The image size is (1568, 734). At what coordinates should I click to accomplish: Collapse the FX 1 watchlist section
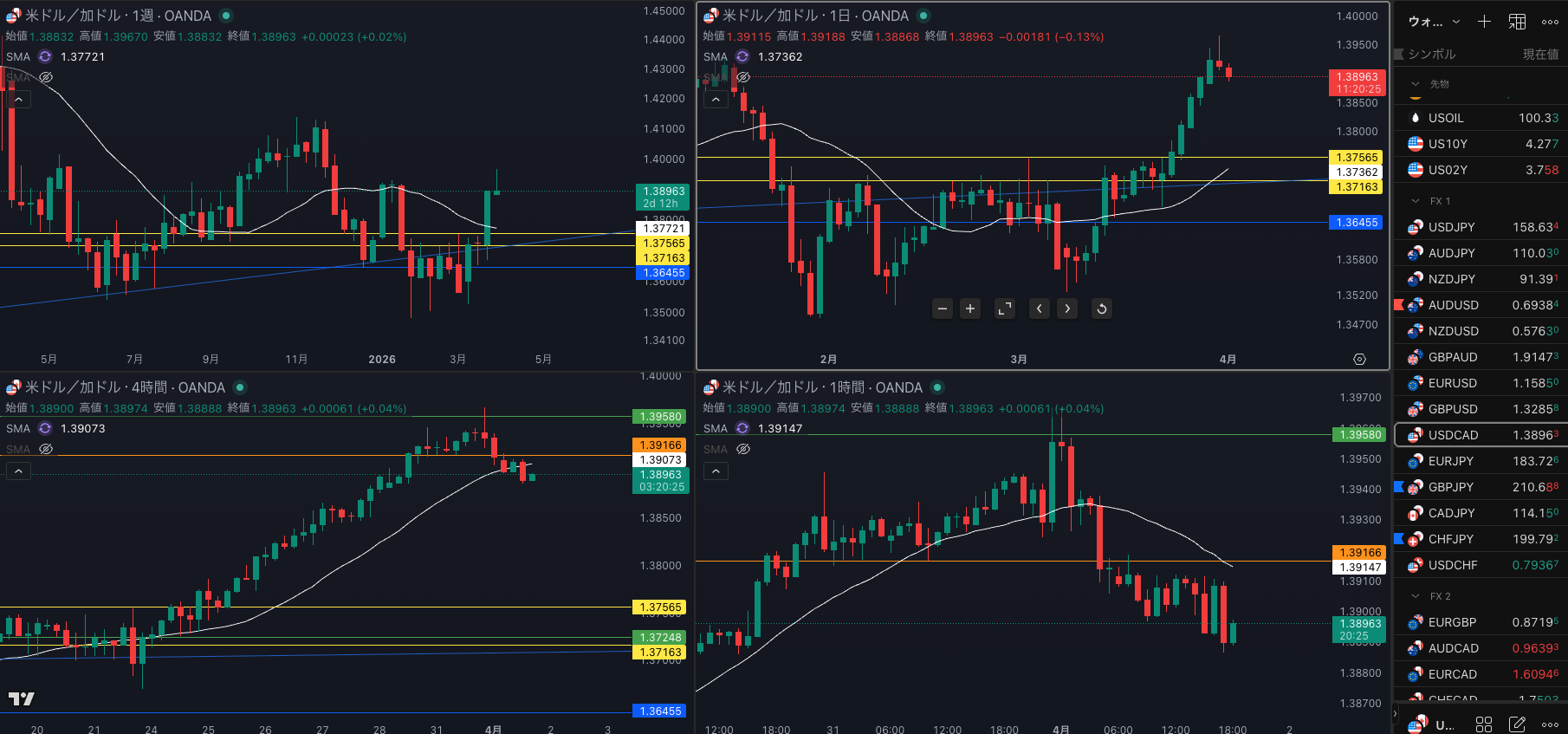pos(1416,201)
